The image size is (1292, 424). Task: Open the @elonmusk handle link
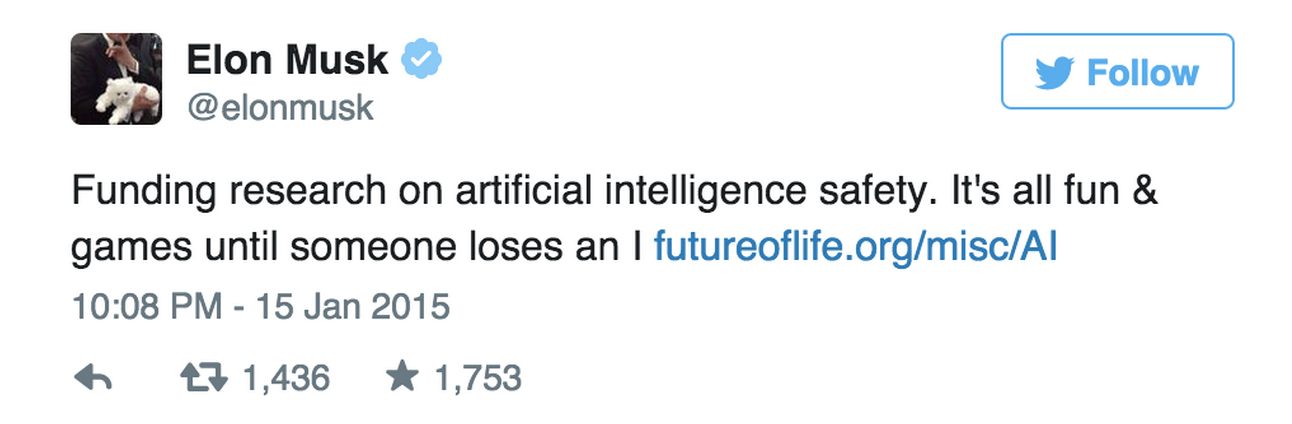click(x=280, y=107)
